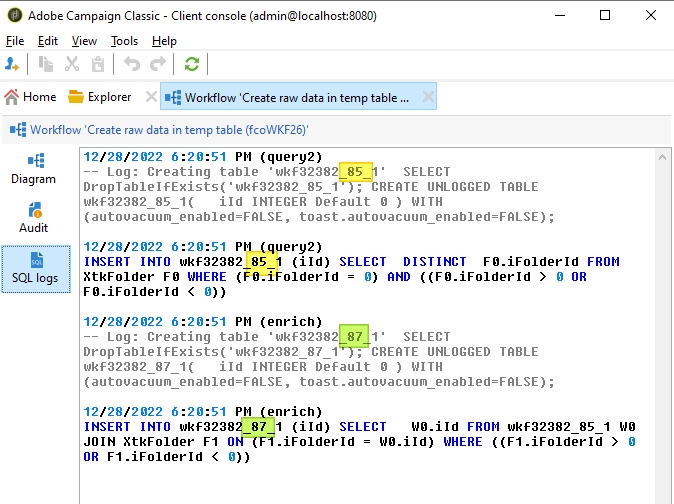Open the Edit menu
Screen dimensions: 674x504
(48, 41)
